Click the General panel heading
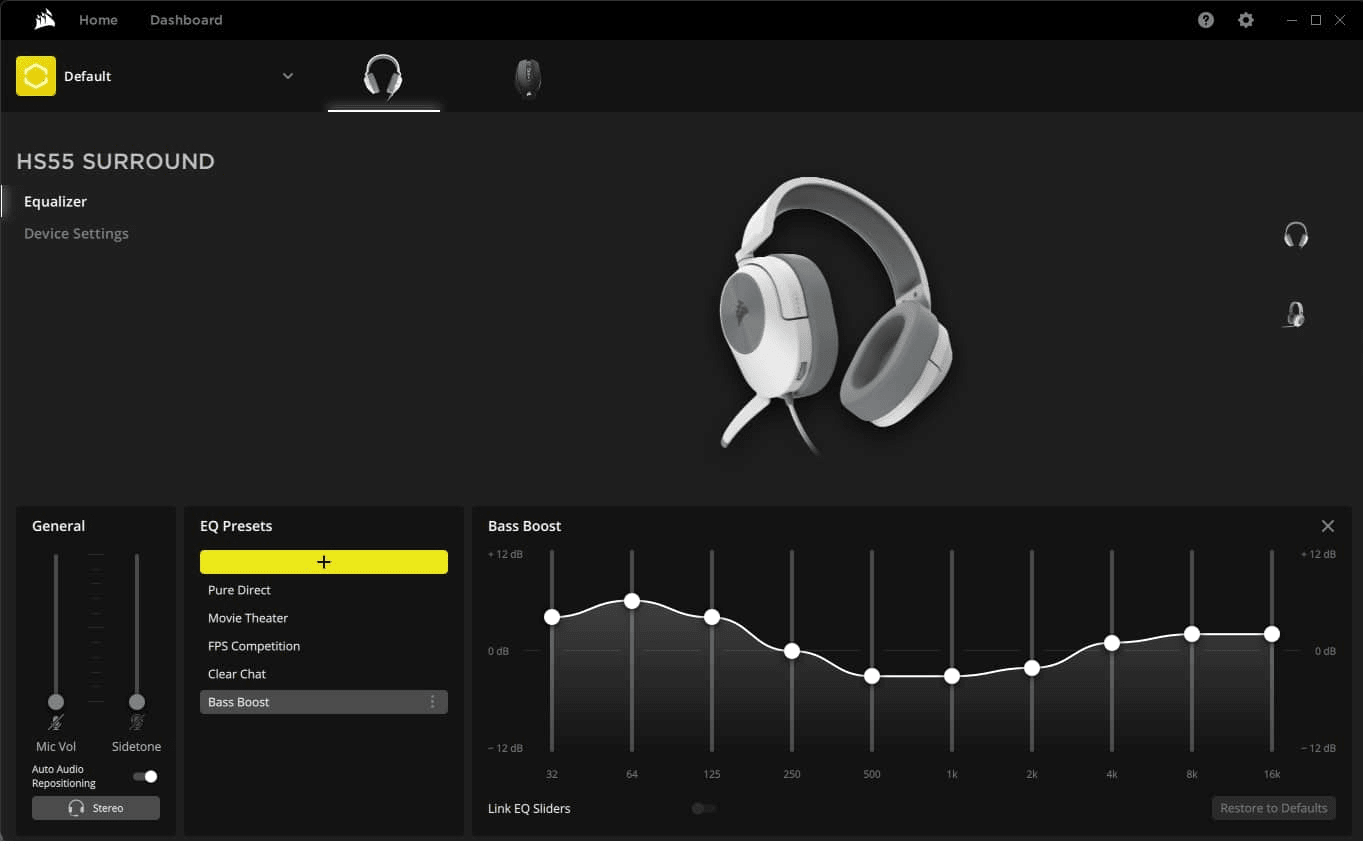 (58, 526)
